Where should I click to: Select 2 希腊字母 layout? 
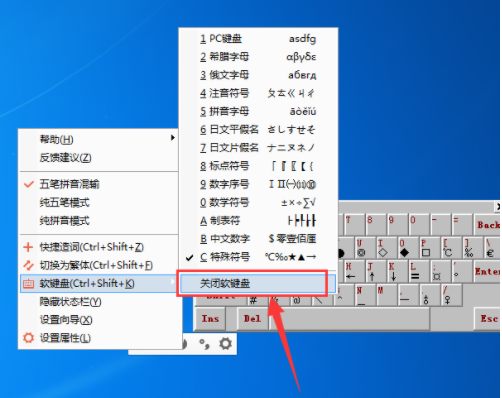pyautogui.click(x=258, y=57)
